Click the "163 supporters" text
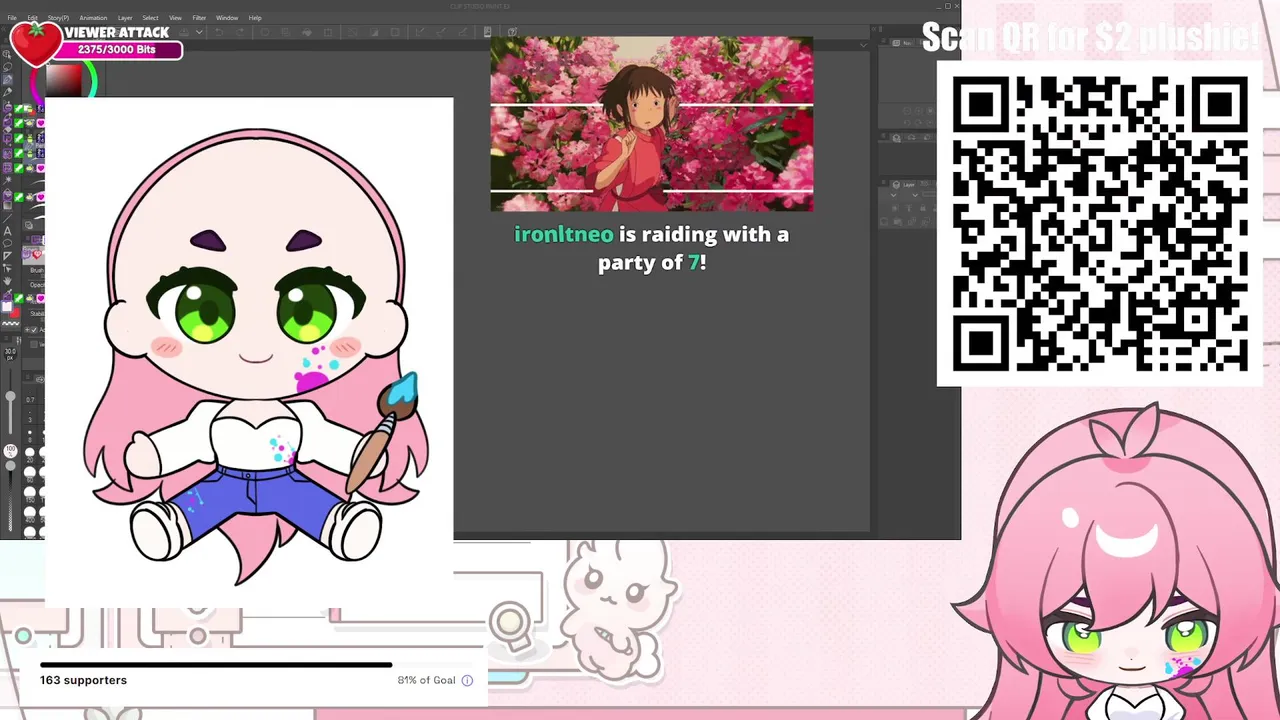This screenshot has height=720, width=1280. click(83, 680)
